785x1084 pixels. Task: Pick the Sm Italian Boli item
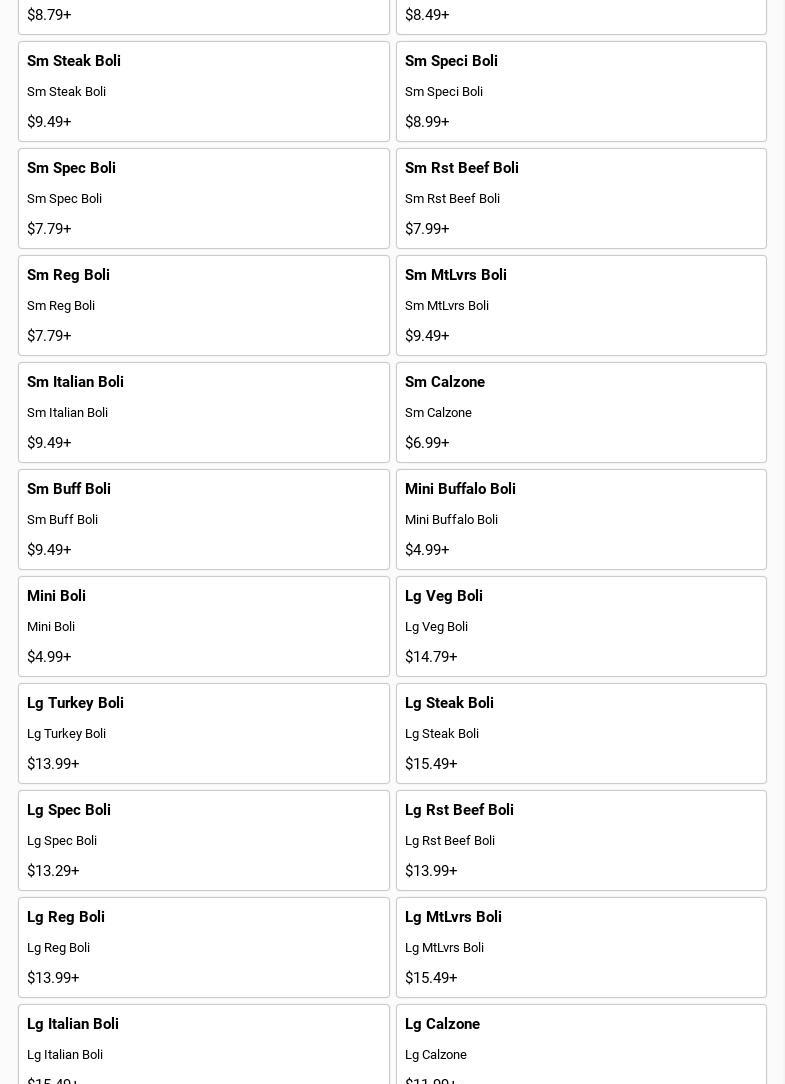click(203, 412)
